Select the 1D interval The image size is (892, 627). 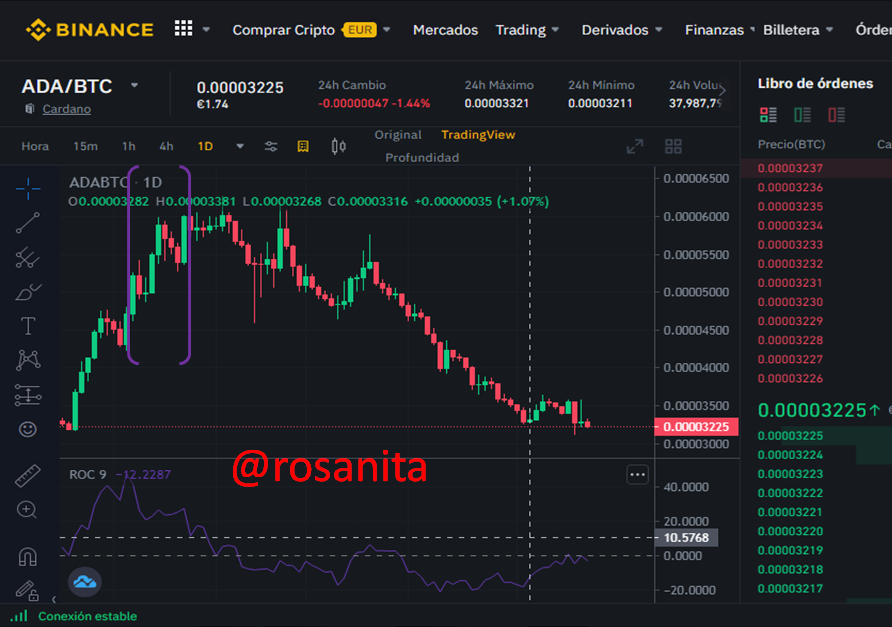coord(205,146)
